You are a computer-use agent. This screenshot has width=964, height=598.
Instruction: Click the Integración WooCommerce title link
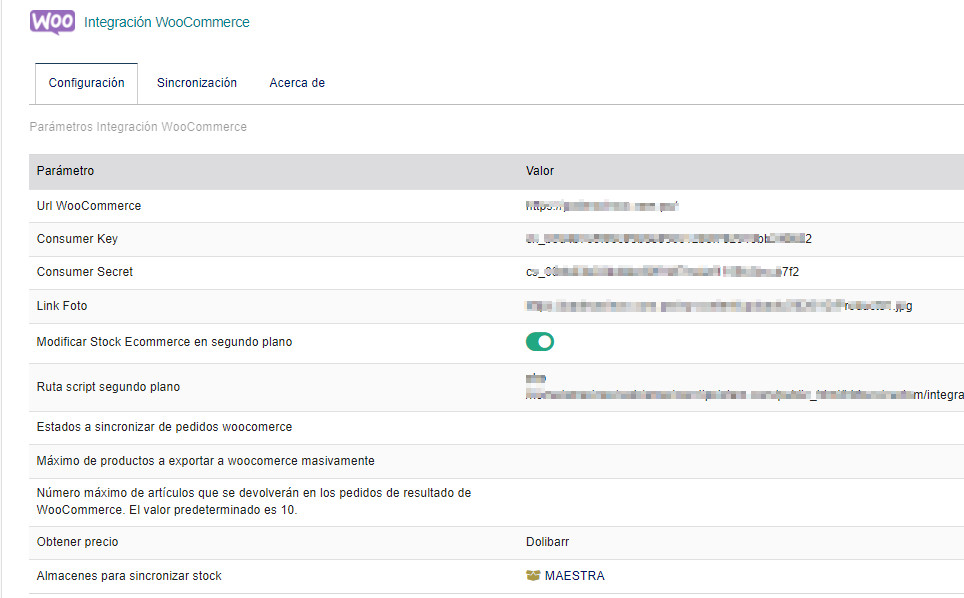tap(167, 22)
